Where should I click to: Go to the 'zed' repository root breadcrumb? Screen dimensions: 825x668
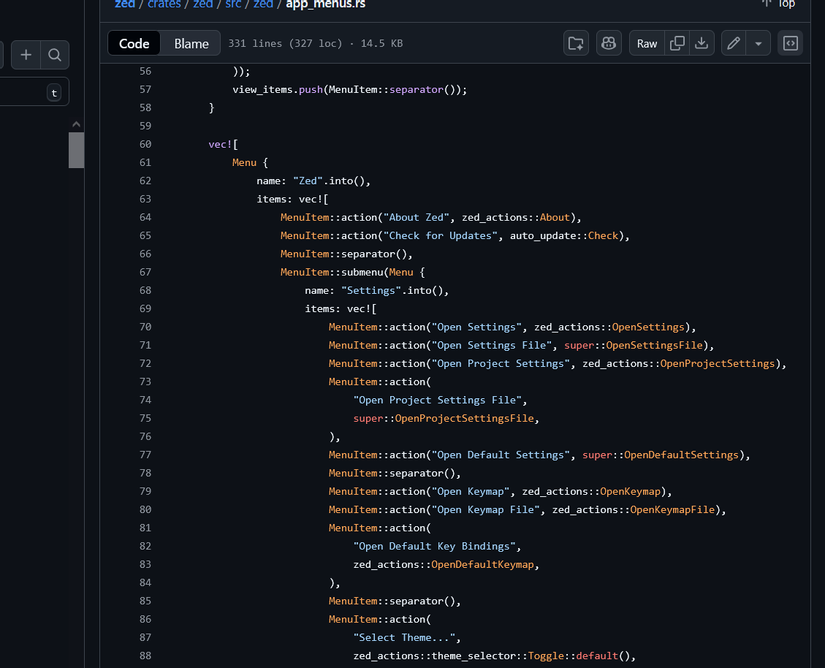(x=125, y=4)
